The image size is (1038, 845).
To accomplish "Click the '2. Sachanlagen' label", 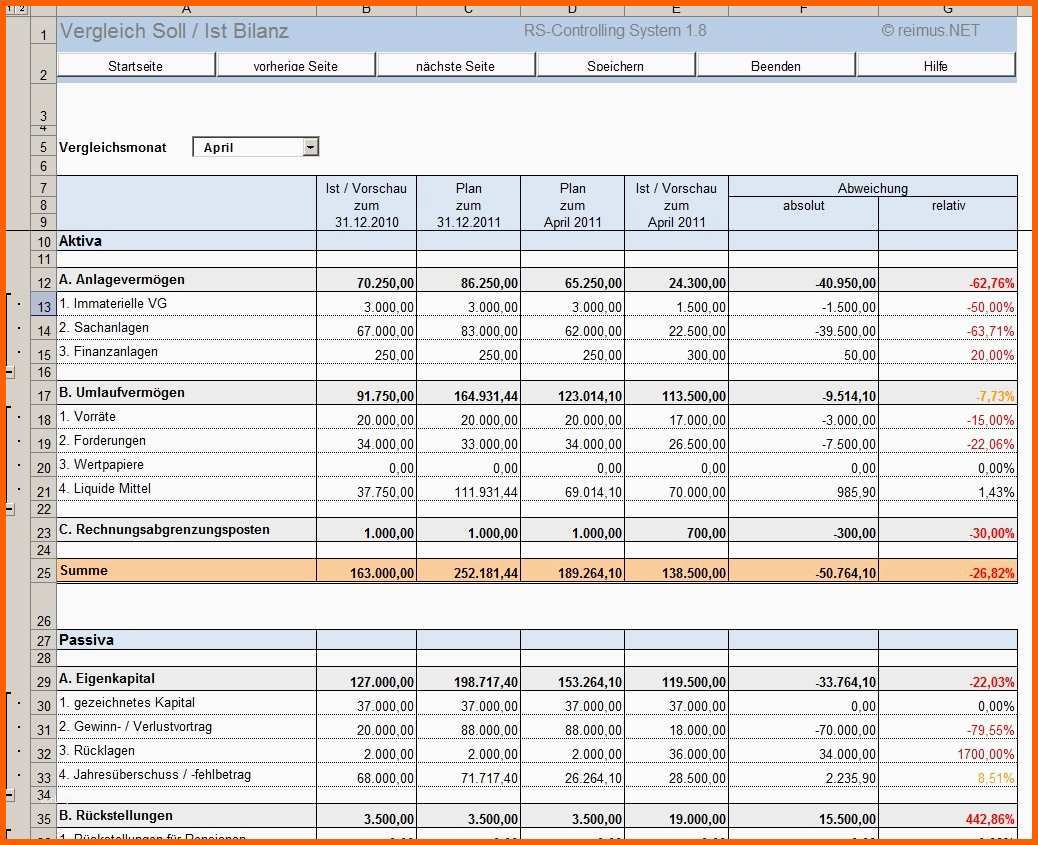I will click(104, 327).
